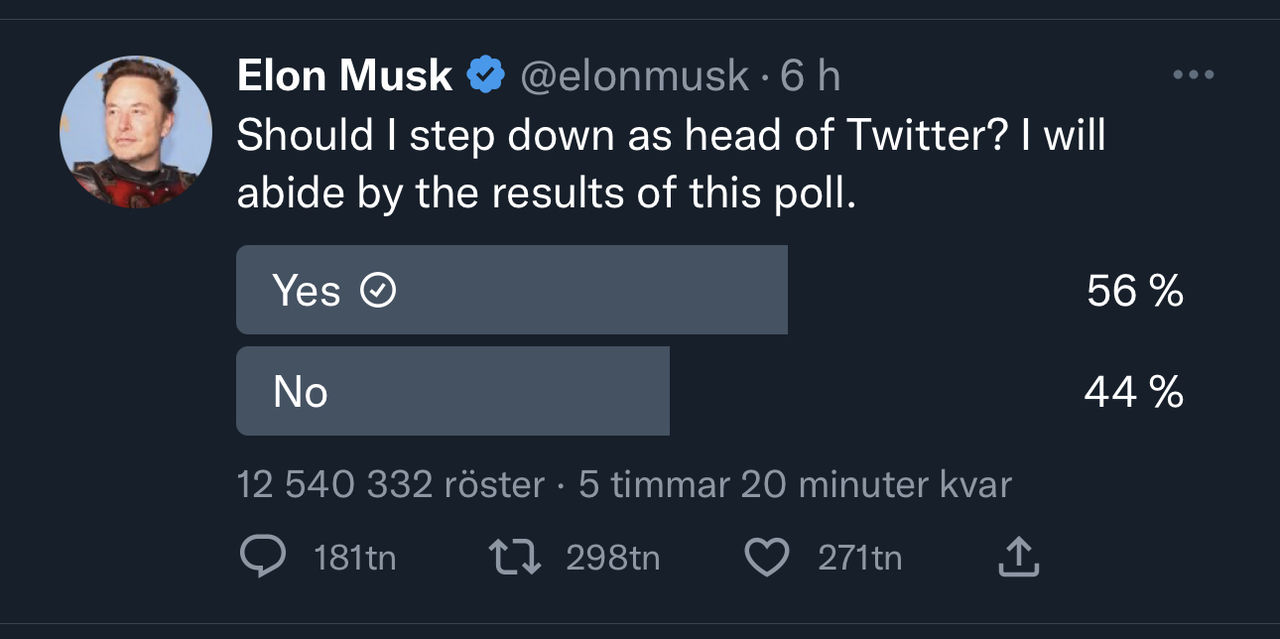Image resolution: width=1280 pixels, height=639 pixels.
Task: View likes by clicking 271tn
Action: 859,557
